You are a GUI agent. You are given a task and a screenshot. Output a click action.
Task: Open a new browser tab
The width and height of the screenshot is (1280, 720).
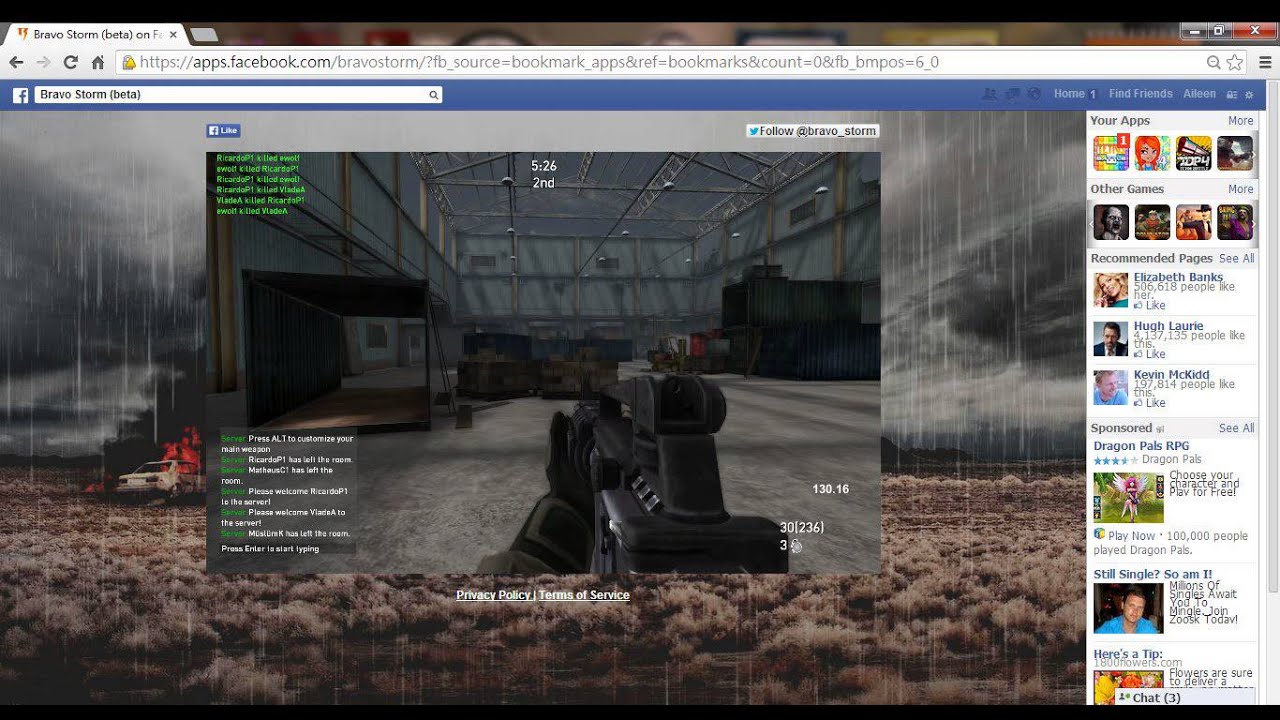coord(203,35)
